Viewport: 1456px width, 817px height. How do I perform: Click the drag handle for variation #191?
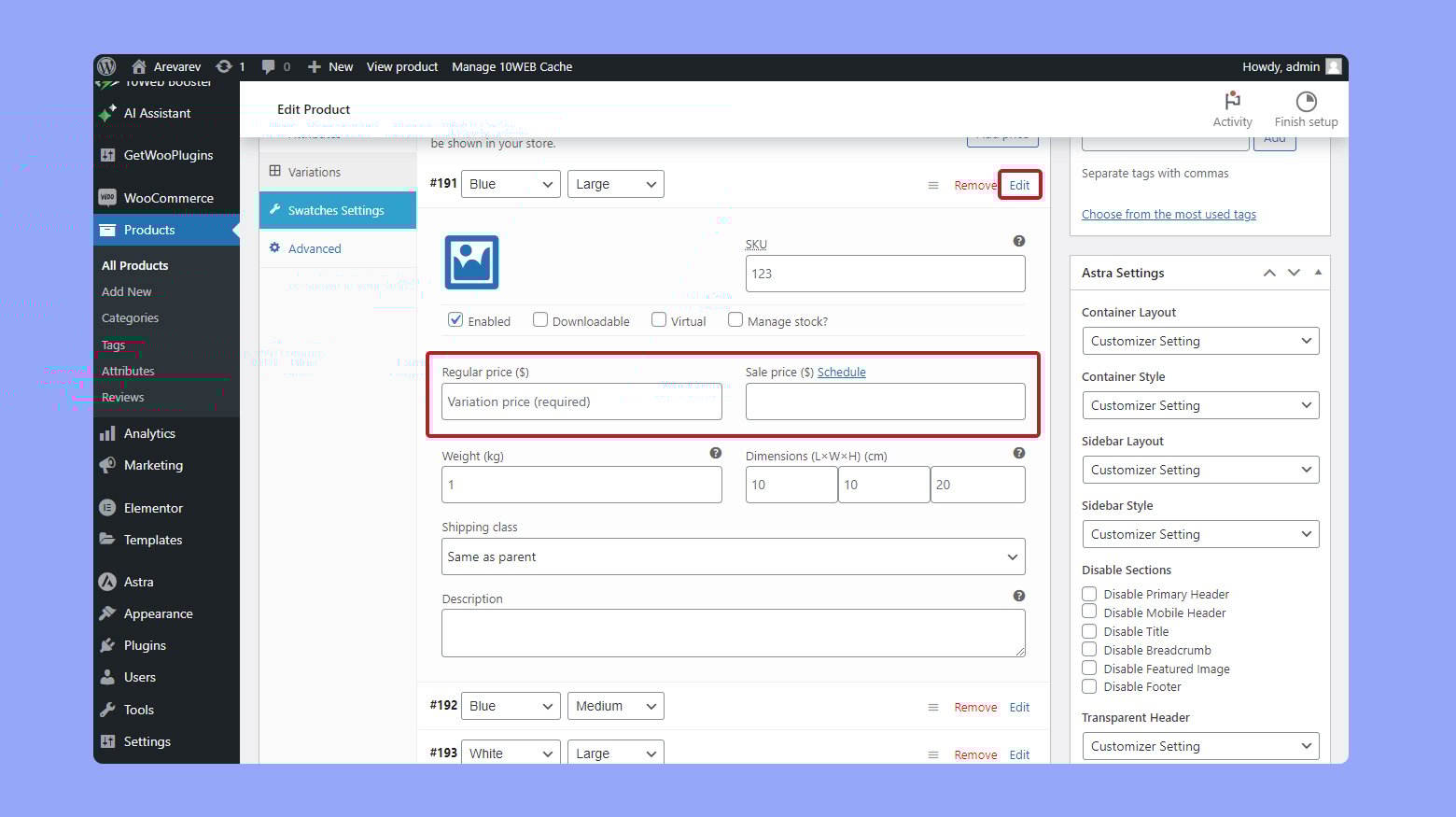932,186
